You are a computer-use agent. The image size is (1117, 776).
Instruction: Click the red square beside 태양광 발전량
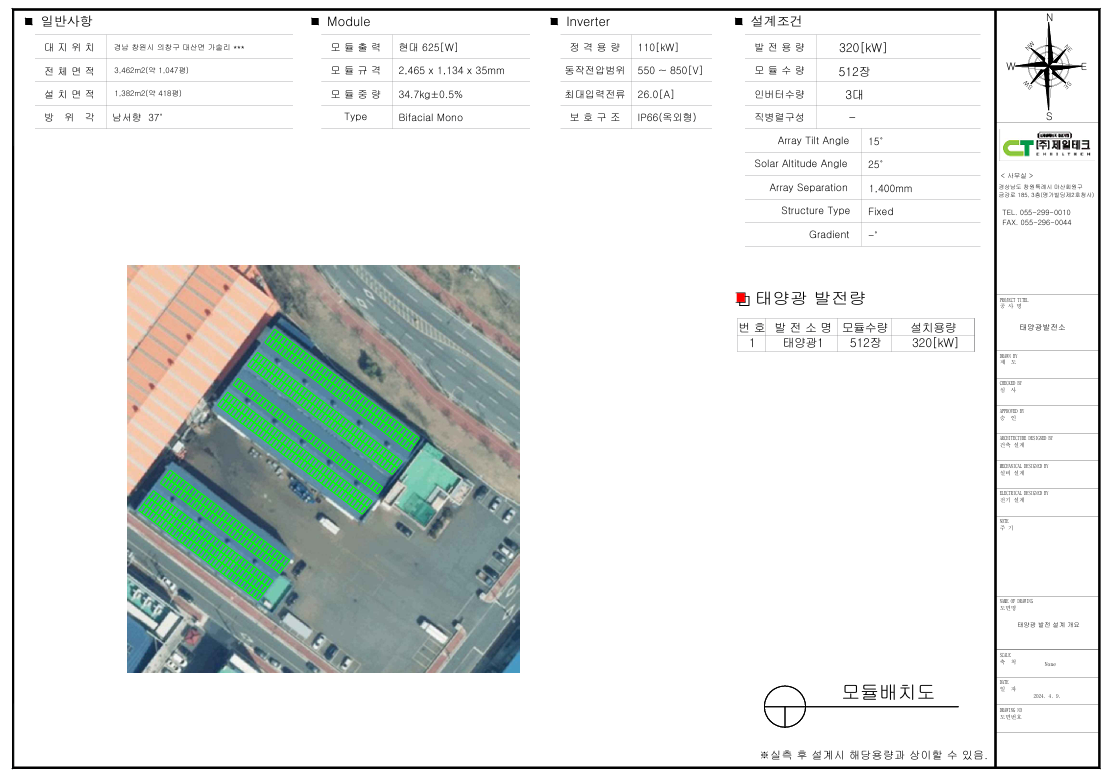[742, 298]
